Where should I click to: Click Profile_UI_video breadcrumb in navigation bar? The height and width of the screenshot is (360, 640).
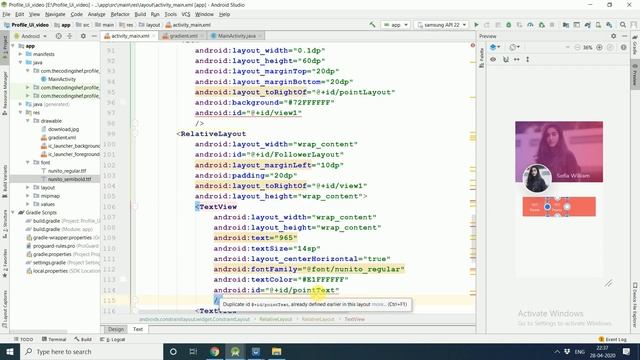(27, 25)
